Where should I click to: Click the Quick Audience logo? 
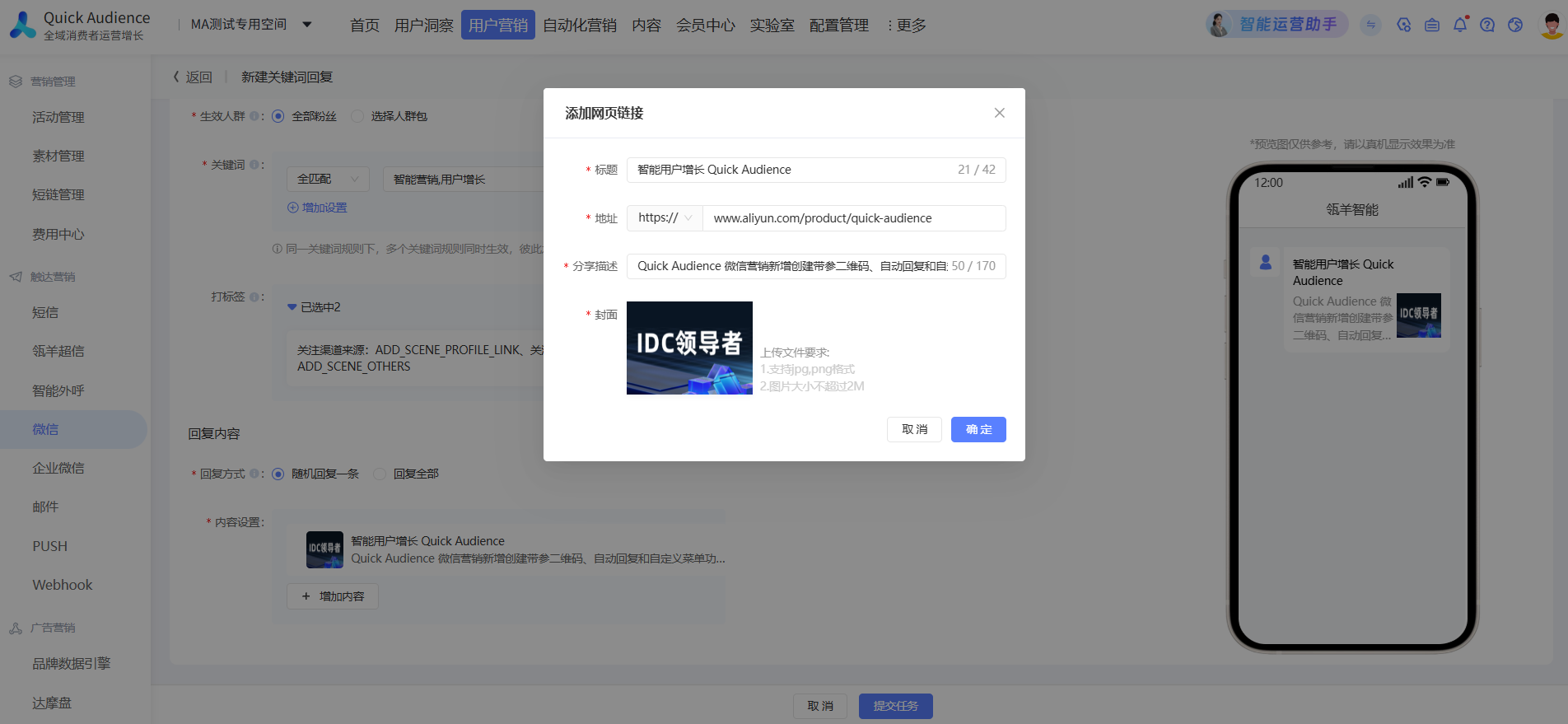pyautogui.click(x=80, y=26)
